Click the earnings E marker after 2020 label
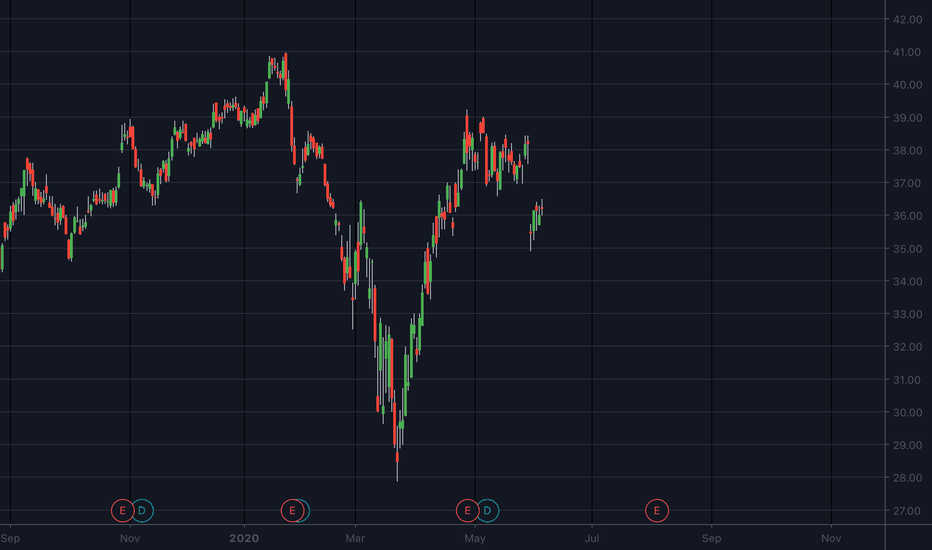 click(x=292, y=510)
